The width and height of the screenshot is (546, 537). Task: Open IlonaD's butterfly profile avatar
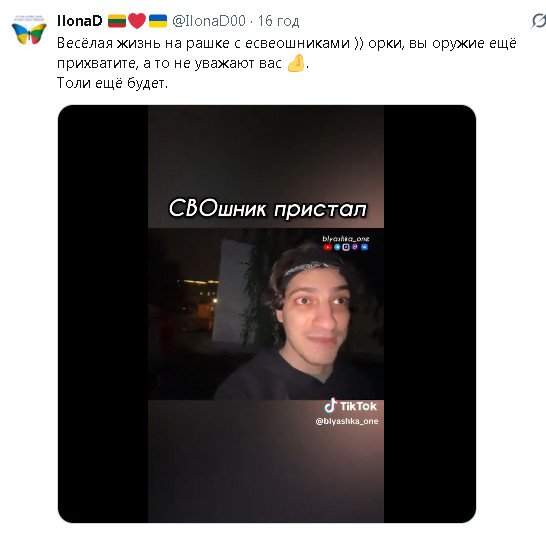[x=29, y=30]
